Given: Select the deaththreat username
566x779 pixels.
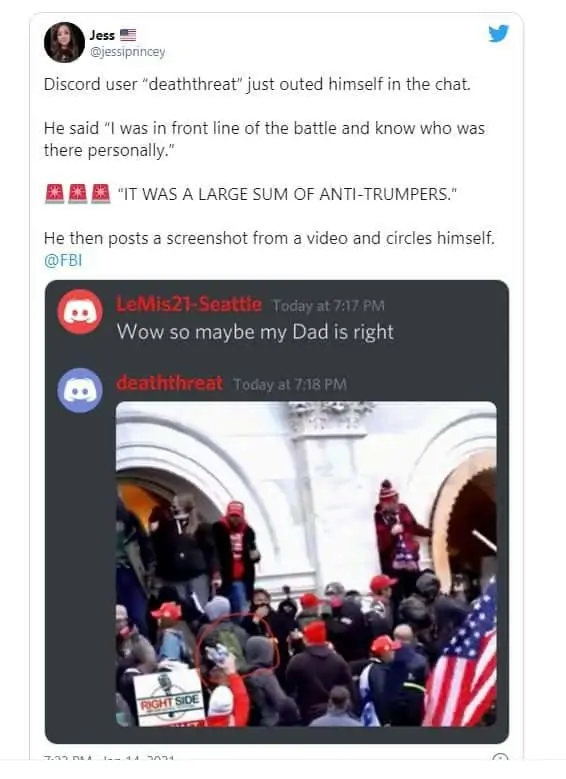Looking at the screenshot, I should pos(169,383).
